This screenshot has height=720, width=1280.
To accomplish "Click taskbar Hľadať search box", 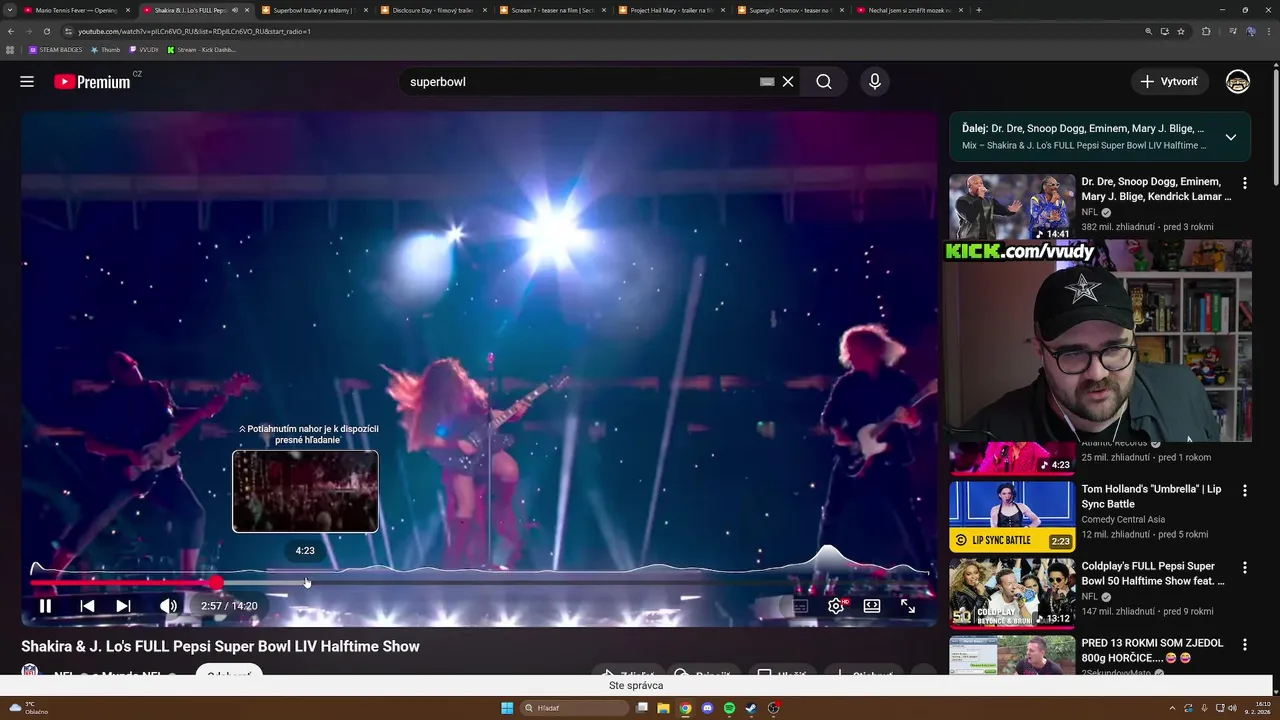I will coord(576,708).
